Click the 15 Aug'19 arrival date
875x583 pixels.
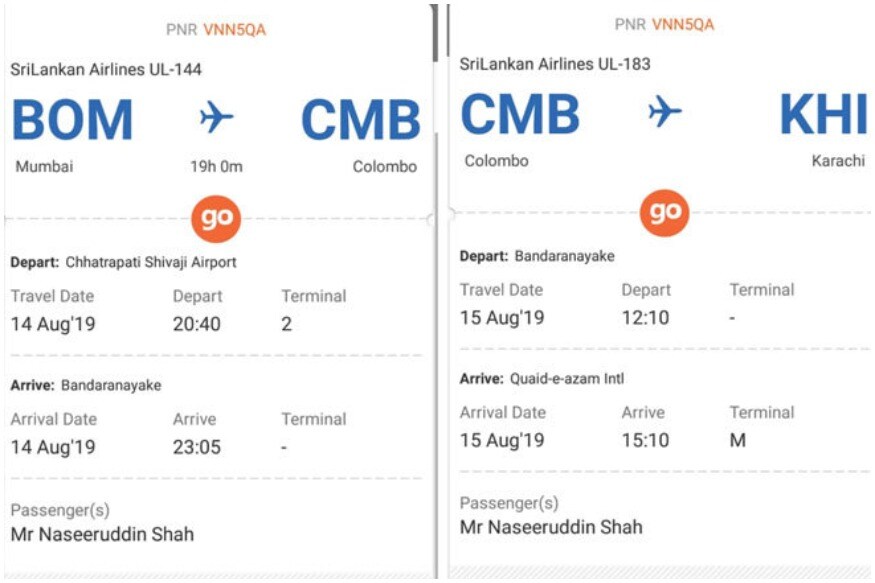click(x=502, y=441)
